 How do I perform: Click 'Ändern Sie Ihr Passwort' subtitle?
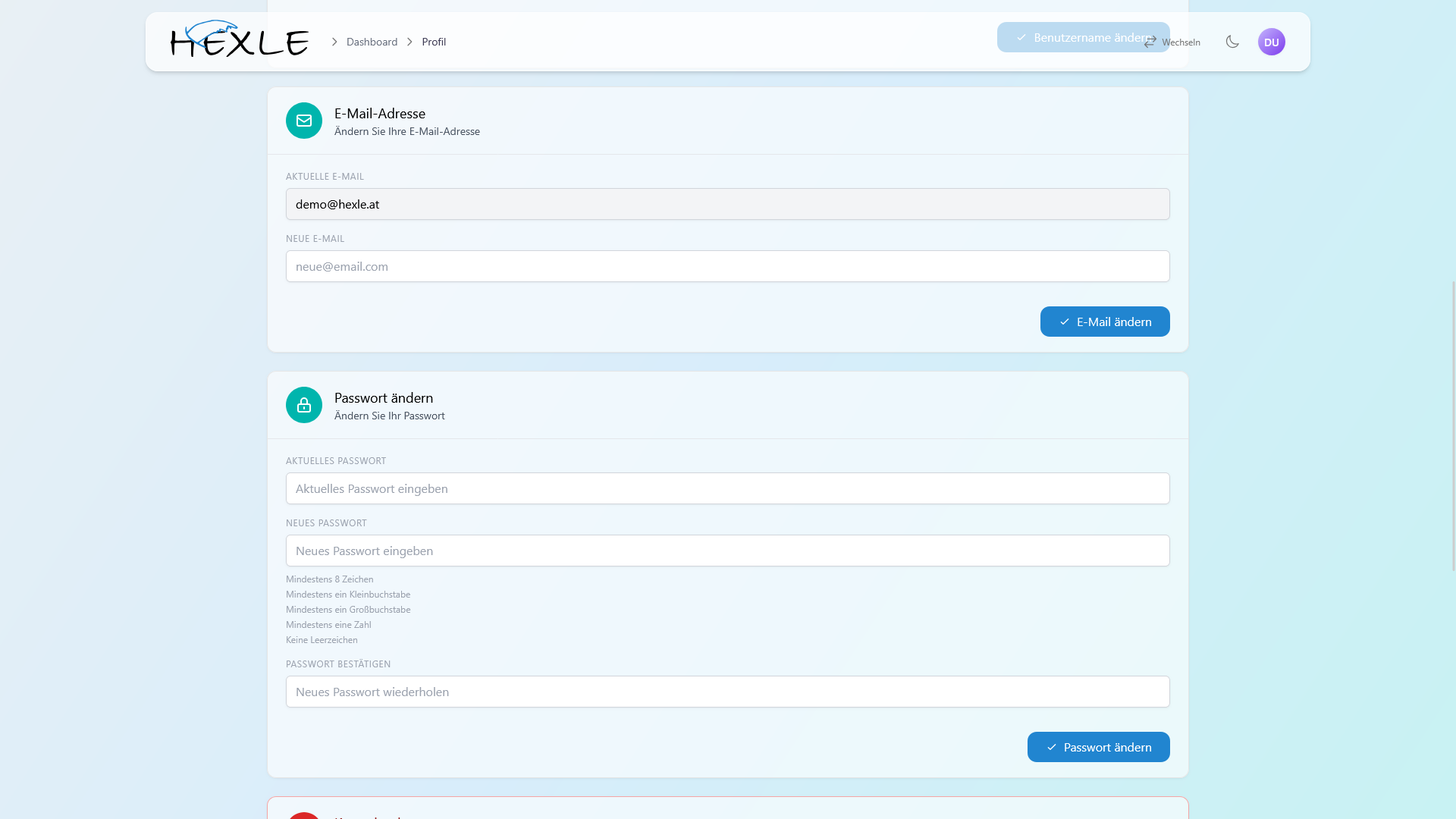(390, 416)
